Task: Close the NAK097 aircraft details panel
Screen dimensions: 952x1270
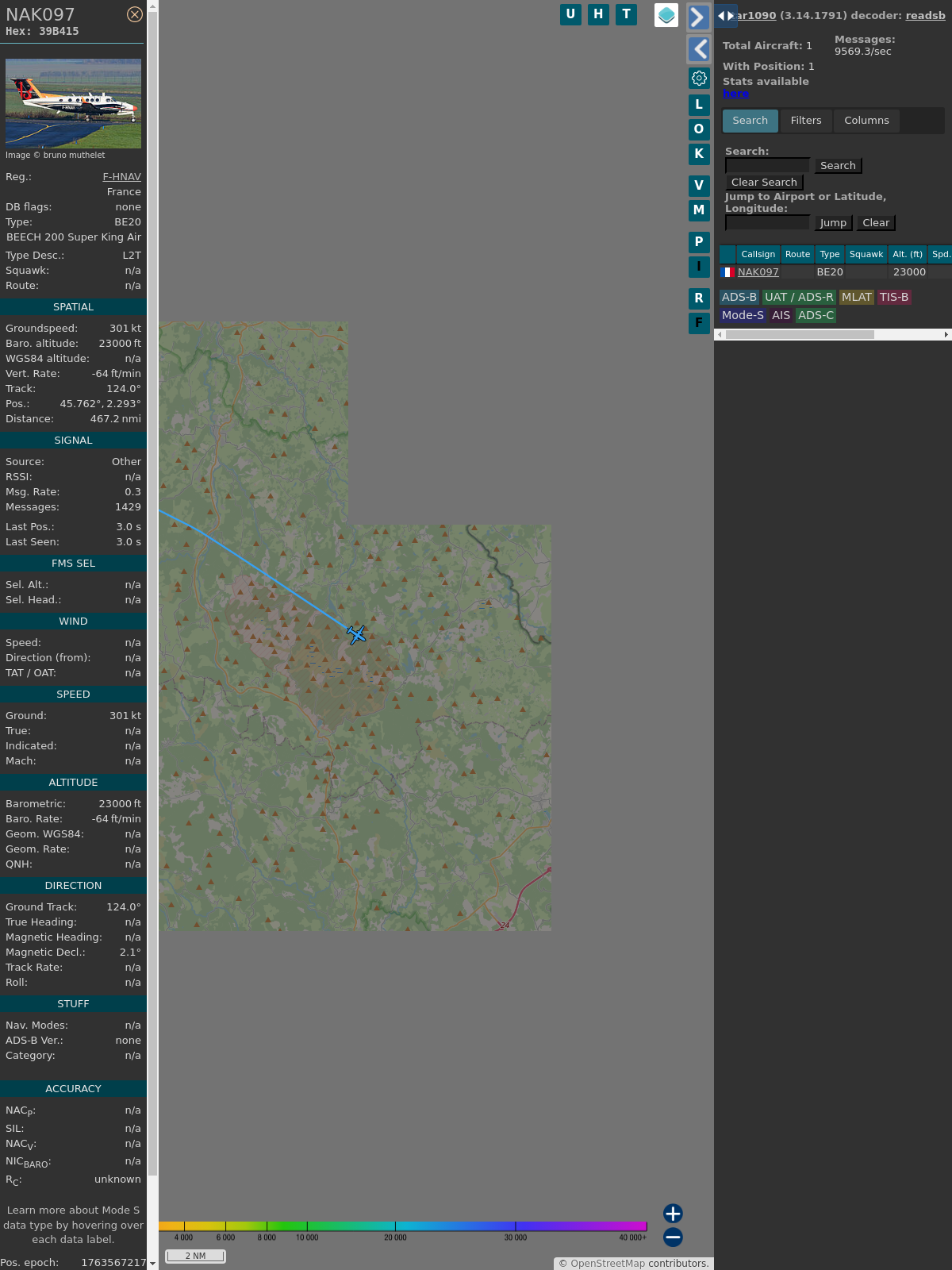Action: (x=135, y=14)
